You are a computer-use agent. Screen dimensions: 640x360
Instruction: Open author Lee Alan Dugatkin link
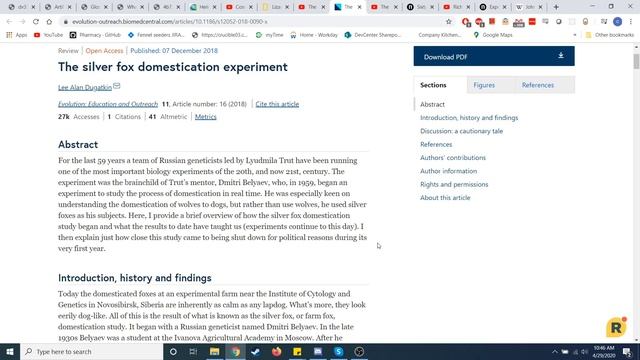click(84, 87)
